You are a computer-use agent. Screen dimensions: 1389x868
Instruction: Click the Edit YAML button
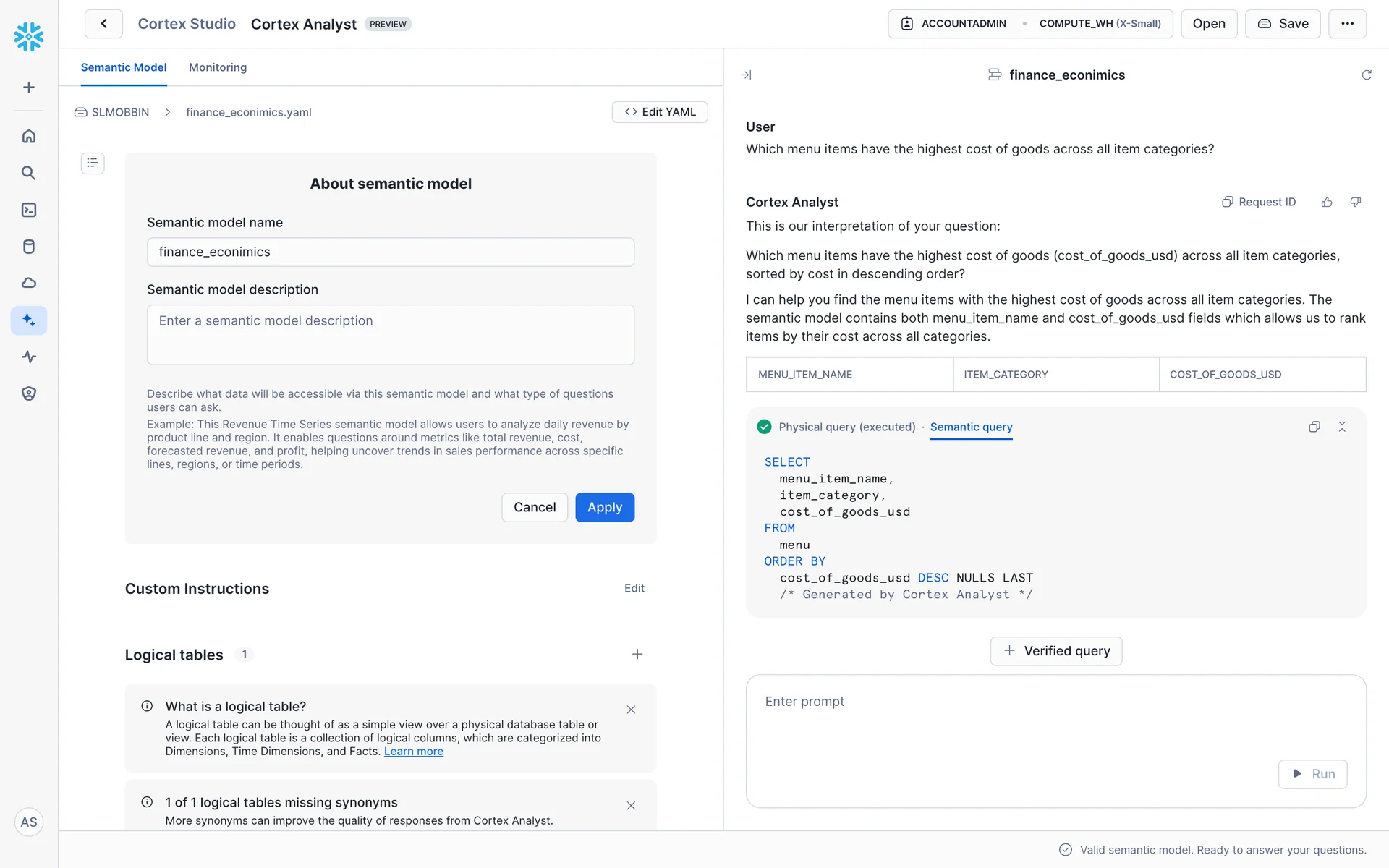[x=659, y=112]
